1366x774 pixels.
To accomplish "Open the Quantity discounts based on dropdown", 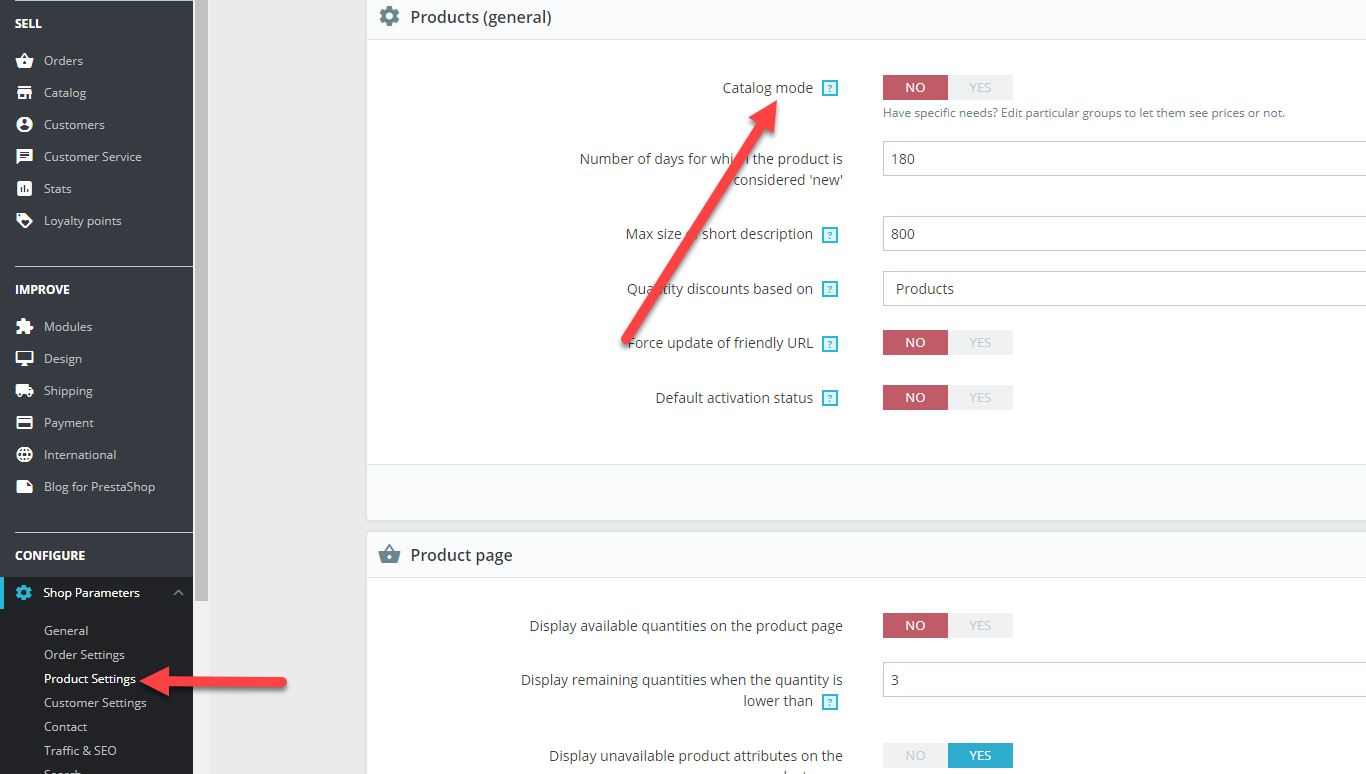I will pos(1124,289).
